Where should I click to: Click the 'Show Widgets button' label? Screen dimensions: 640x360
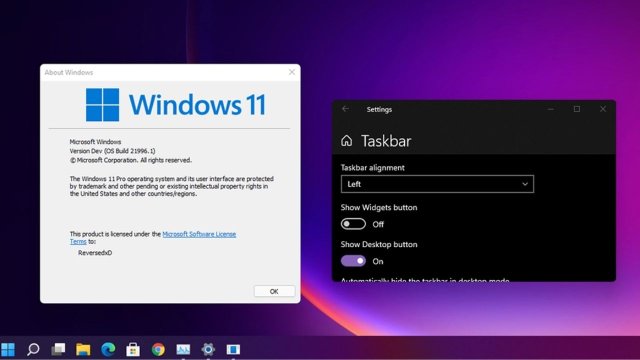click(379, 208)
